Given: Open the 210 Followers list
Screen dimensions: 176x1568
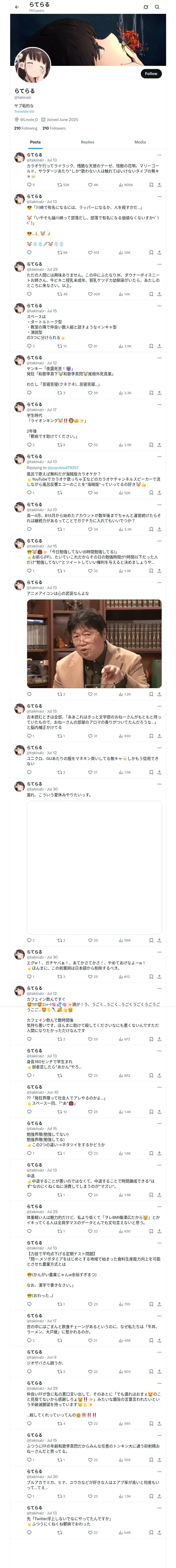Looking at the screenshot, I should click(x=53, y=128).
